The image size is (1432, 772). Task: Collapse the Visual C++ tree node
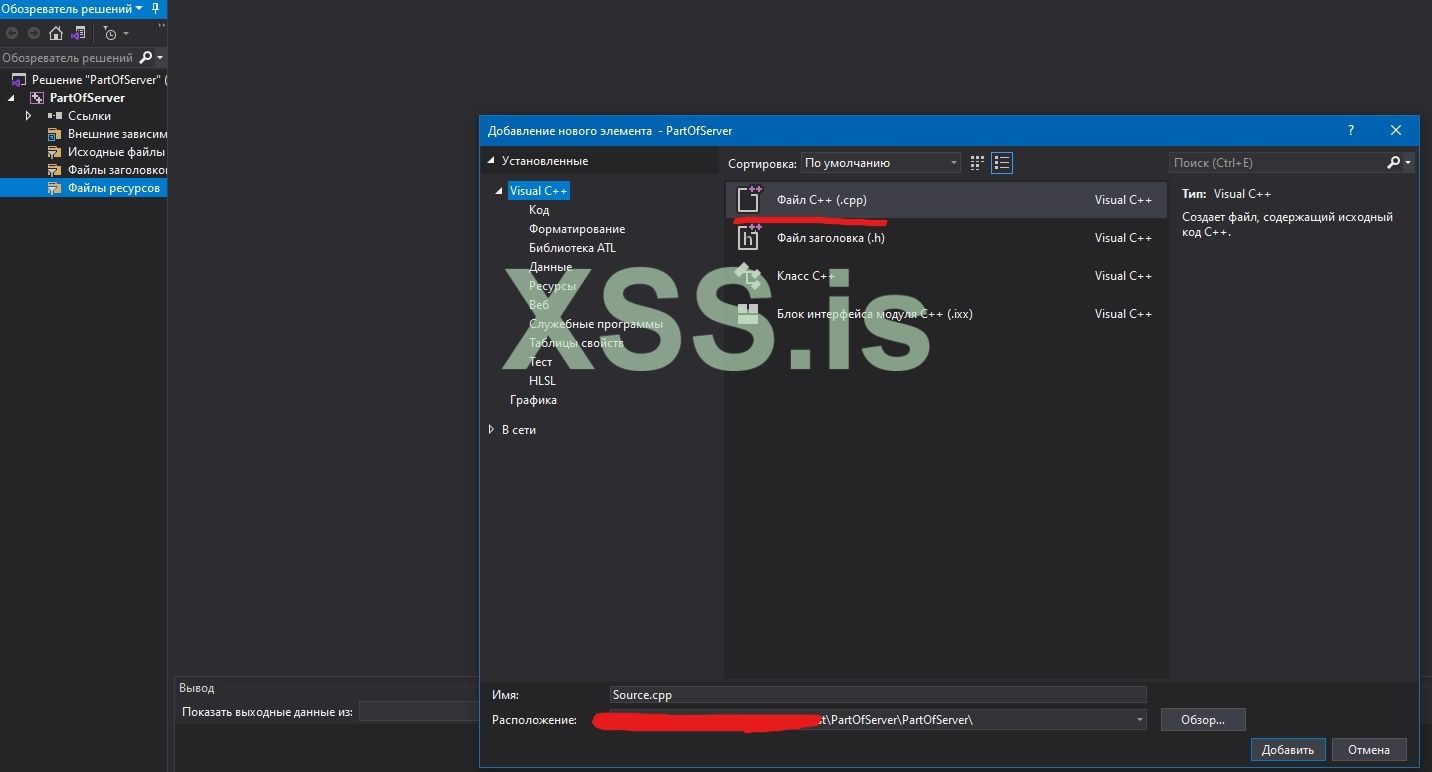[x=499, y=191]
